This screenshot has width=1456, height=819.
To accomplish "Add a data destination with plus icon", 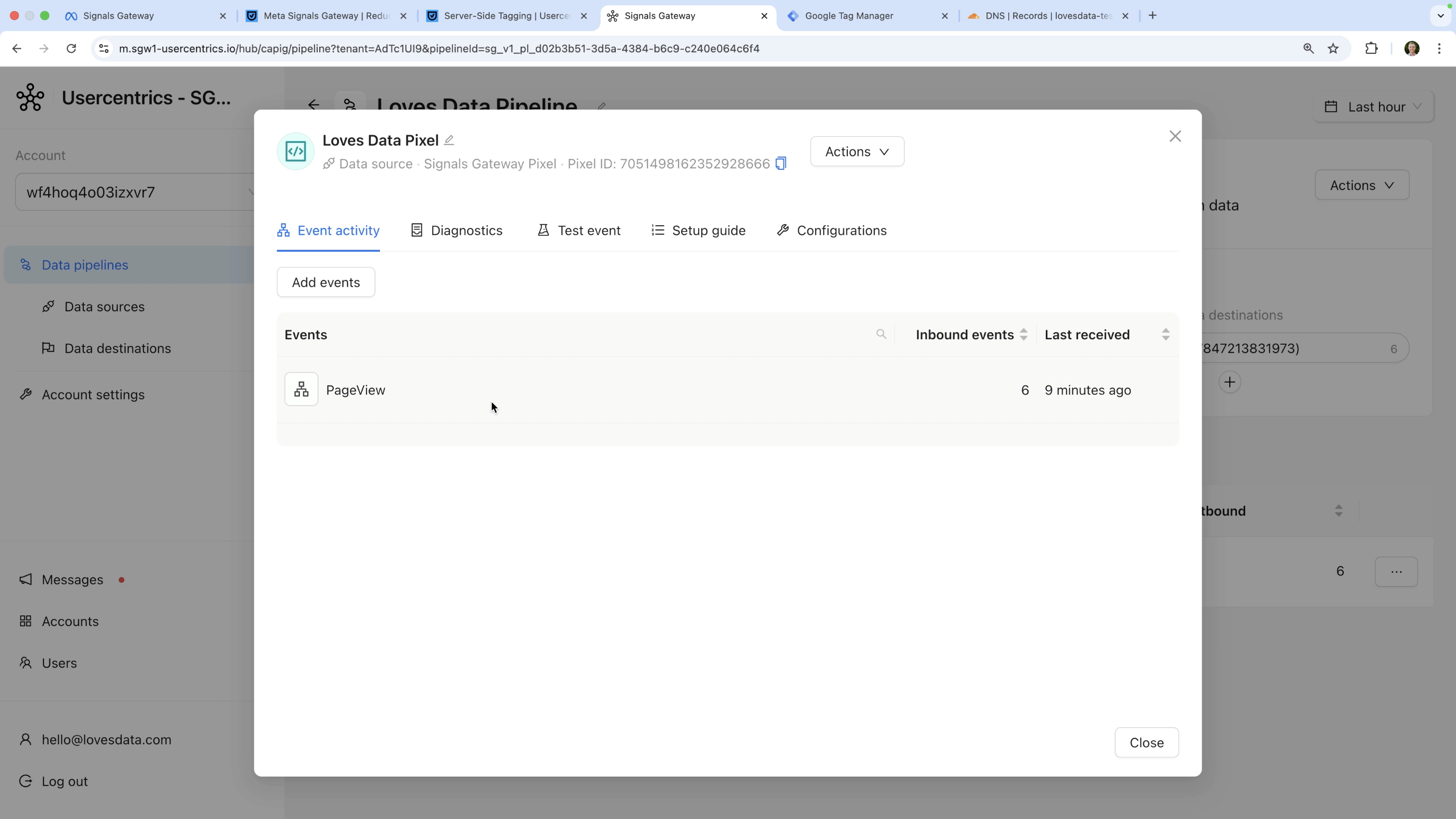I will click(1230, 382).
